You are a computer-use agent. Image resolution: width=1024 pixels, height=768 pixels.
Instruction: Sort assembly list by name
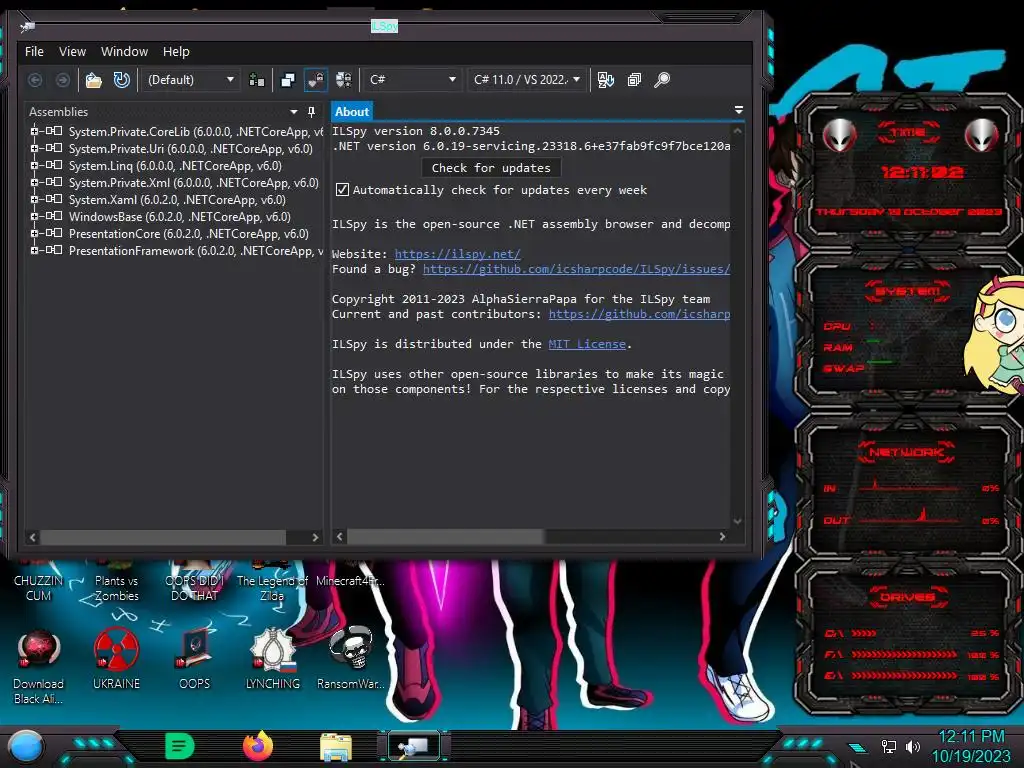click(605, 80)
